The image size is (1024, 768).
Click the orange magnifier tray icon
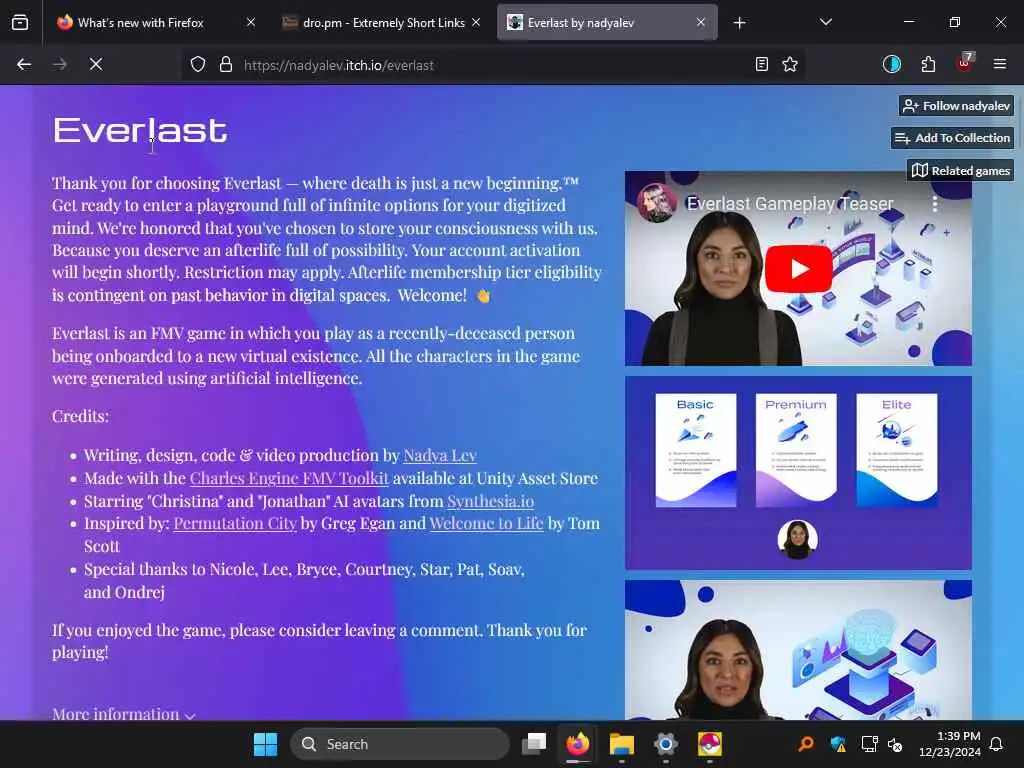click(807, 744)
